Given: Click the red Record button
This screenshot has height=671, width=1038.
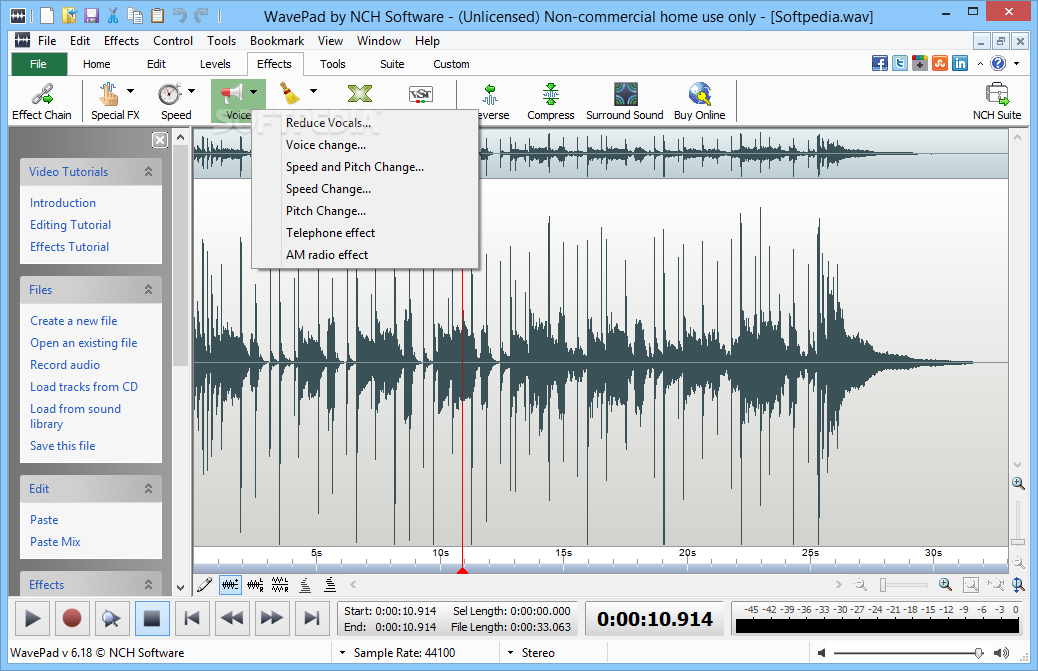Looking at the screenshot, I should [x=71, y=619].
